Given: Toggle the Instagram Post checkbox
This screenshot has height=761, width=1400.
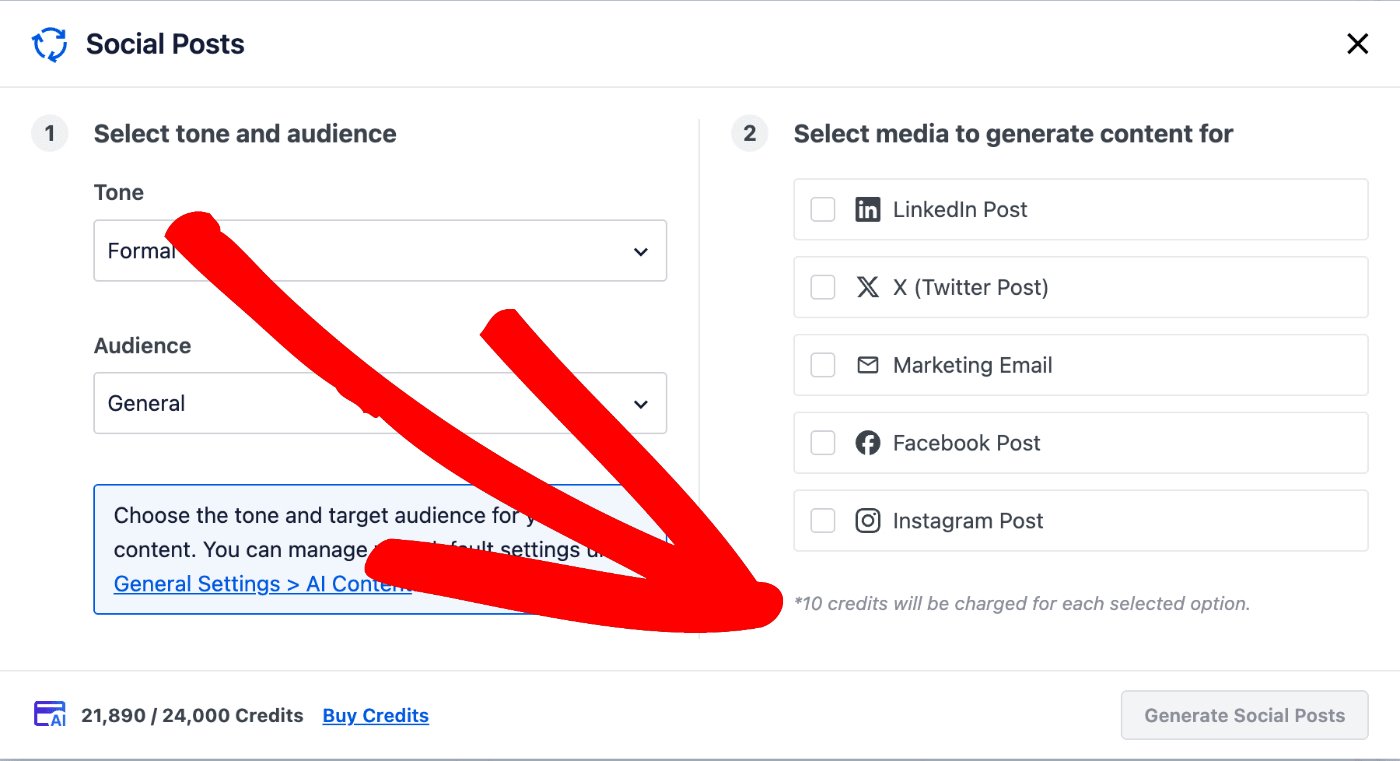Looking at the screenshot, I should coord(822,521).
